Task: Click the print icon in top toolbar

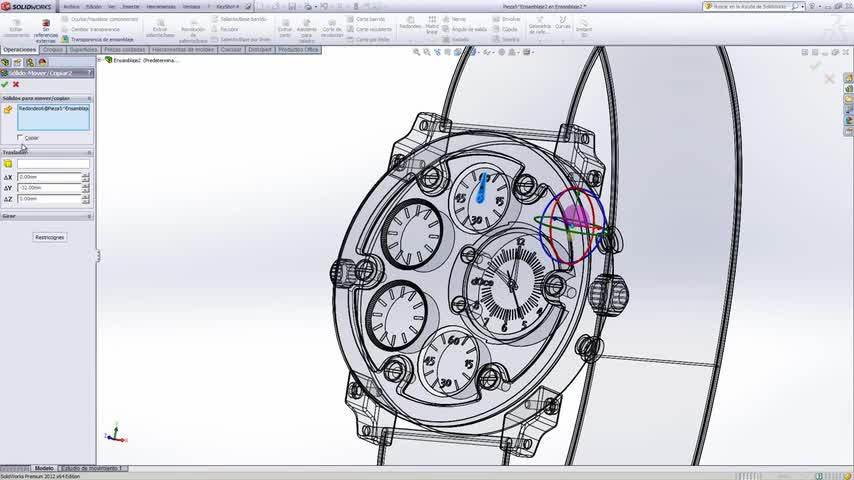Action: tap(308, 7)
